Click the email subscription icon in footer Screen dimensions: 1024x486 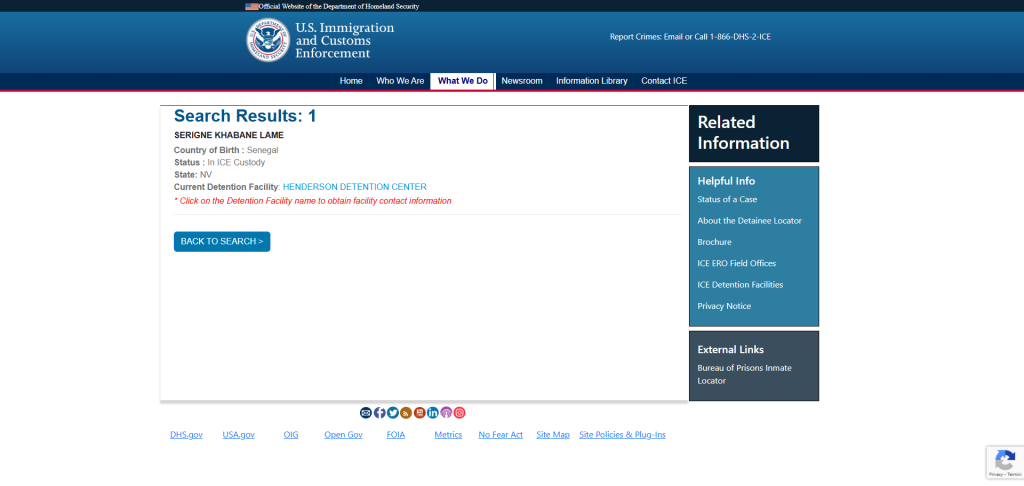coord(366,413)
